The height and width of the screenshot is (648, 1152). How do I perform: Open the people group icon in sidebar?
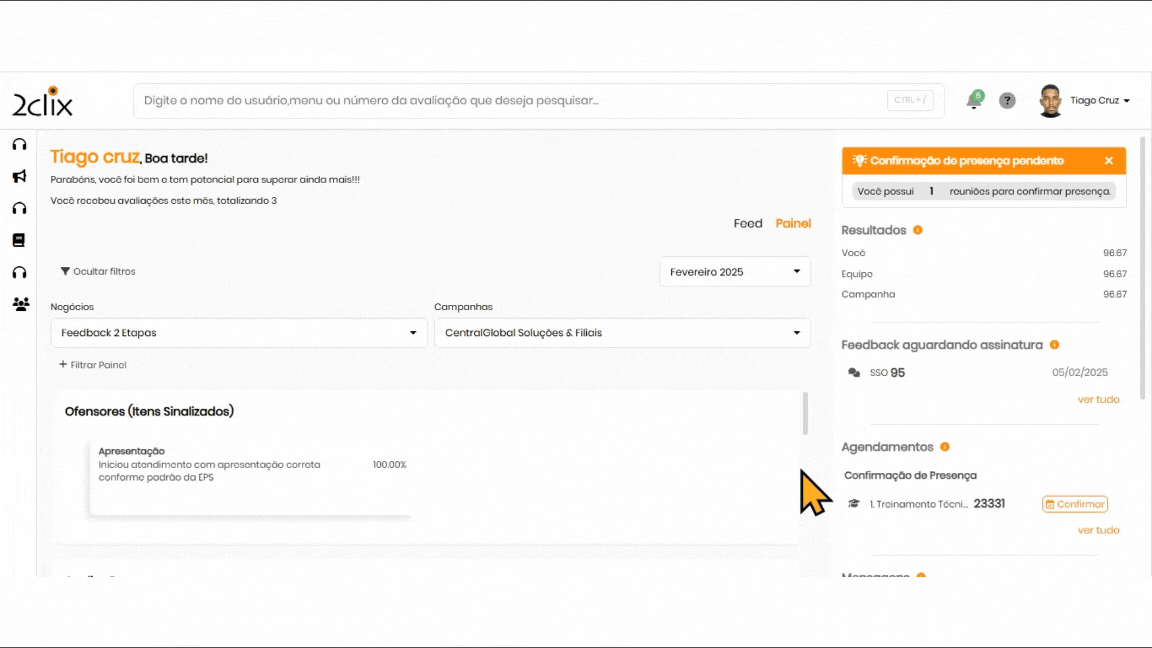(x=20, y=304)
